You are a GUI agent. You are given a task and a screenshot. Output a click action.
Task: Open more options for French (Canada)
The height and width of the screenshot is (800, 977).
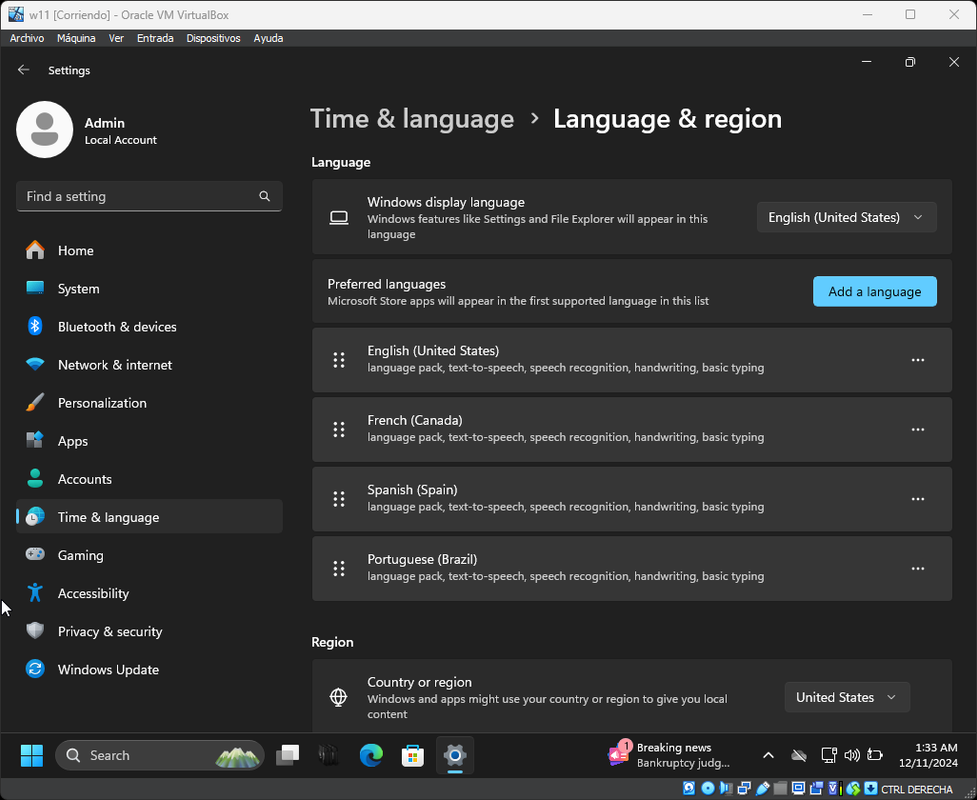coord(917,429)
